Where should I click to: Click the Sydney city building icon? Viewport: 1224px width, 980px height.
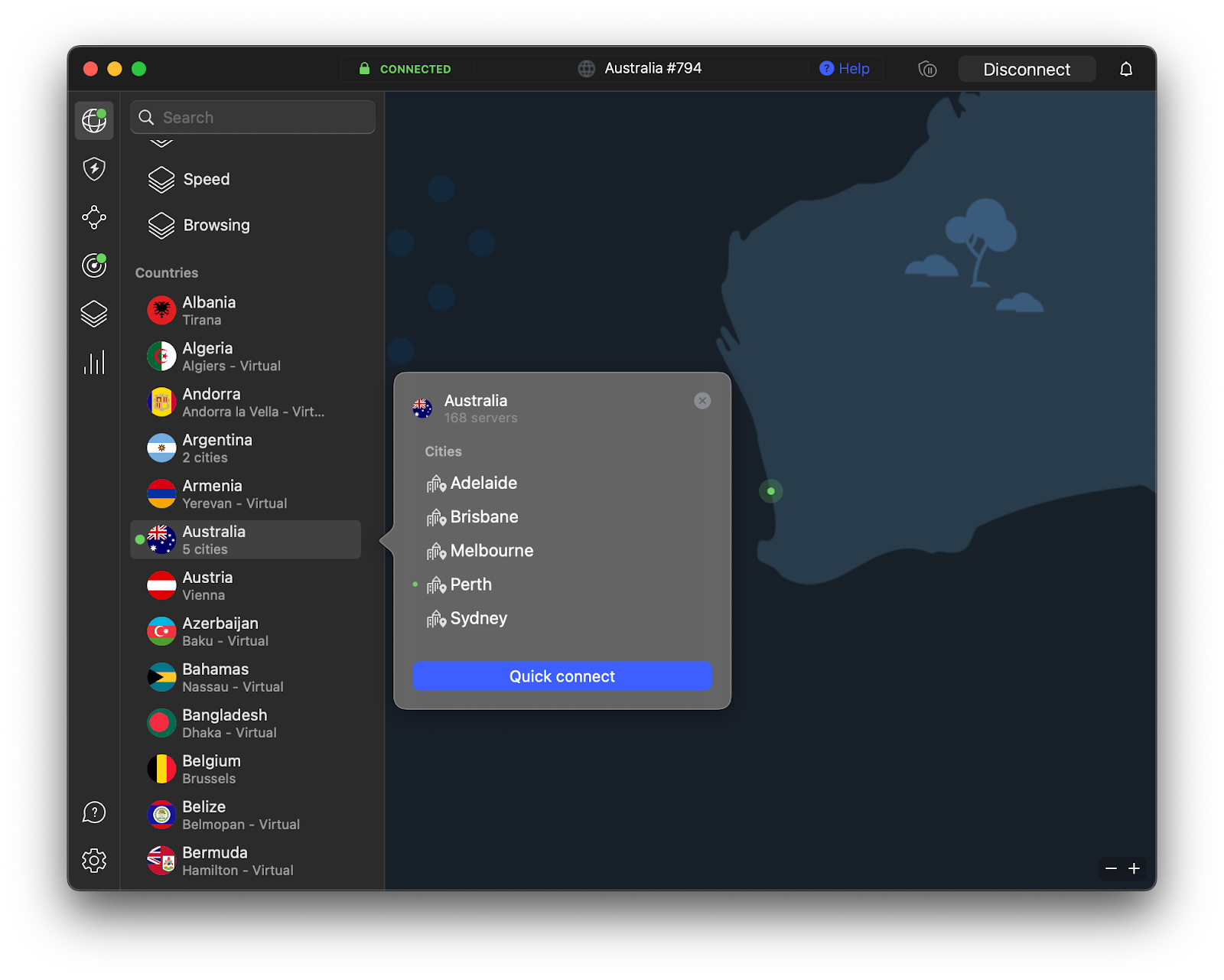click(436, 619)
